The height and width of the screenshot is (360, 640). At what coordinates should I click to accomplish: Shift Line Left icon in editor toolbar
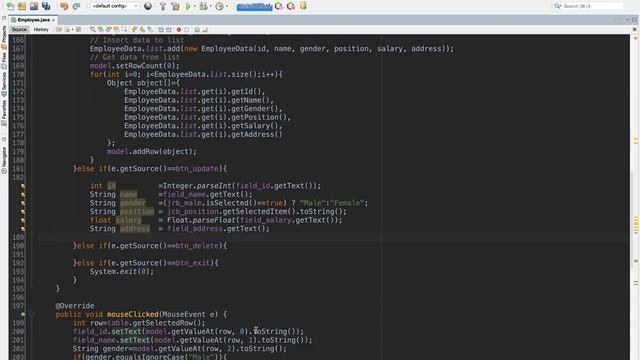[161, 29]
